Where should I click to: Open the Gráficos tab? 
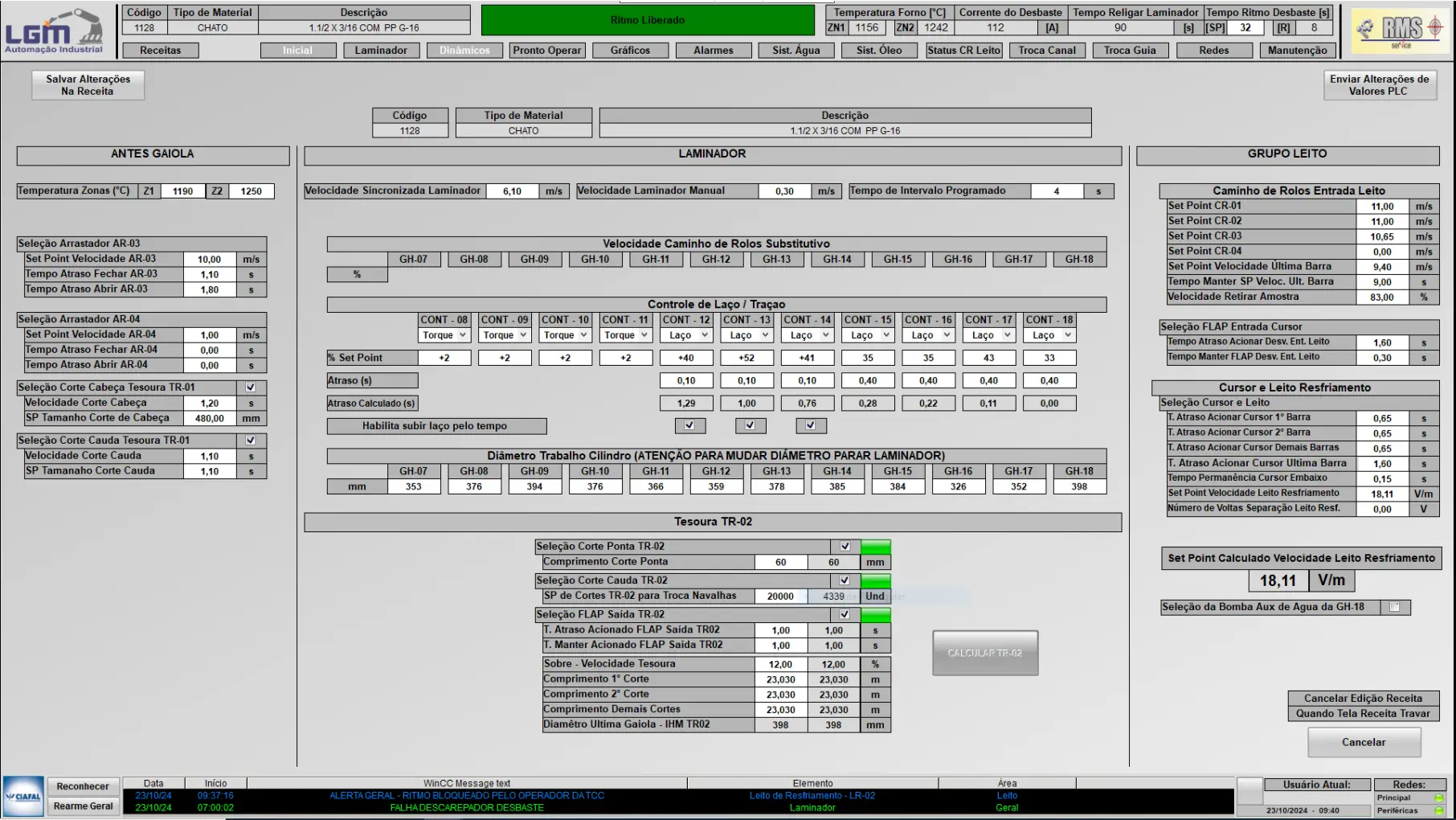(630, 50)
